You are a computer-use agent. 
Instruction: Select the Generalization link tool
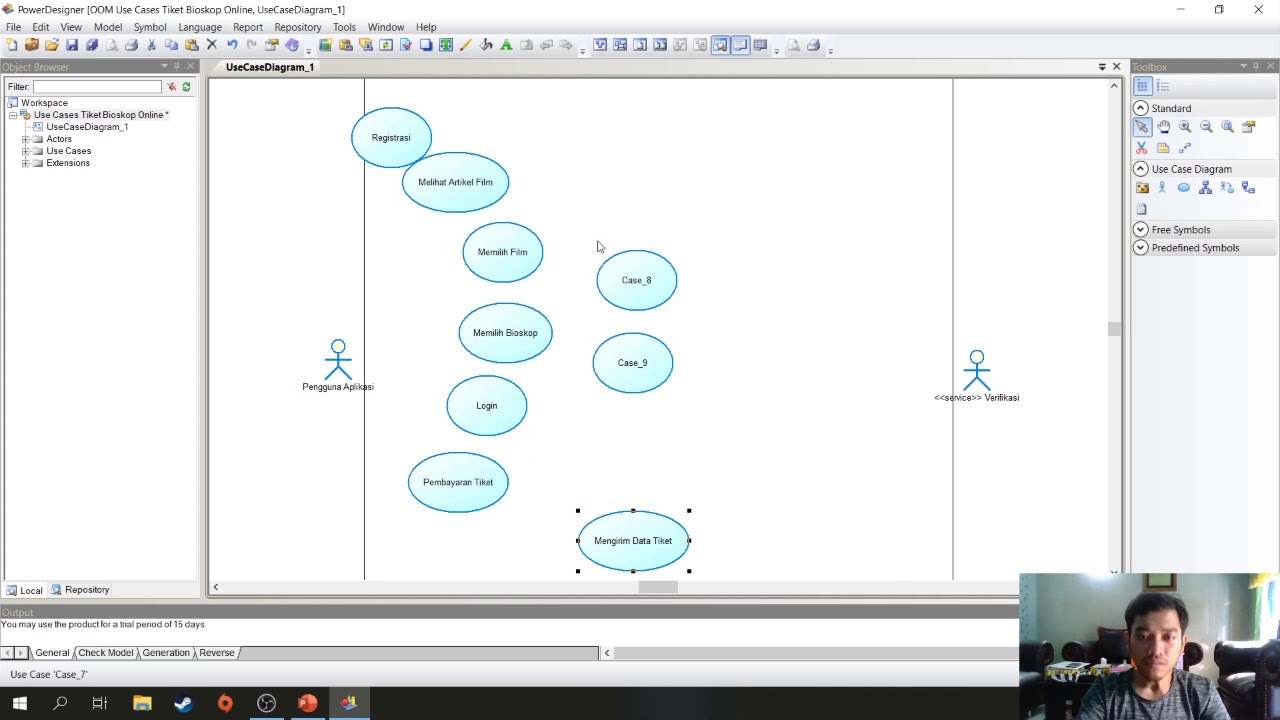click(x=1206, y=188)
